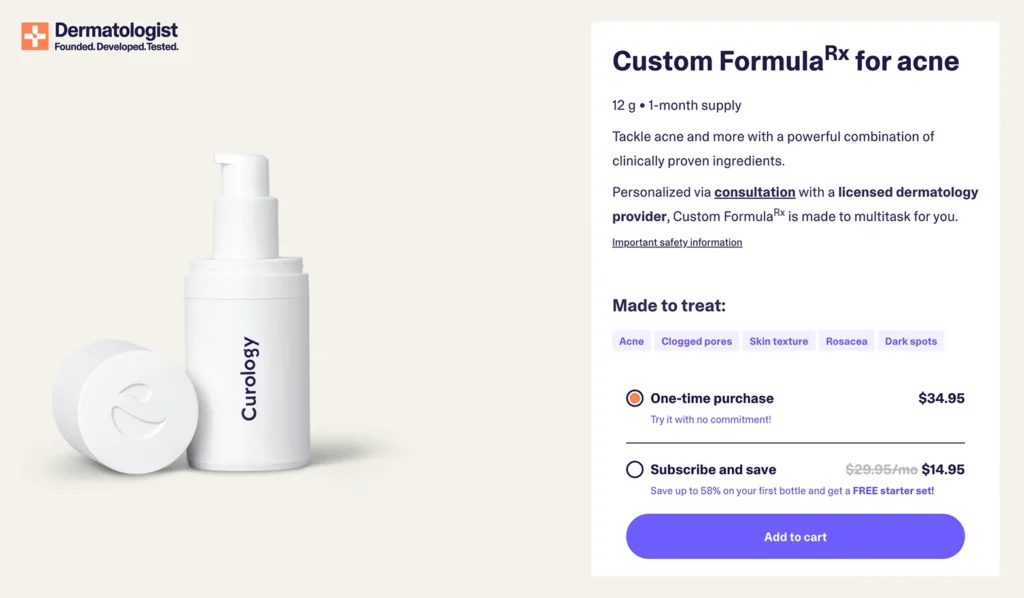Open the consultation link
1024x598 pixels.
(x=754, y=192)
